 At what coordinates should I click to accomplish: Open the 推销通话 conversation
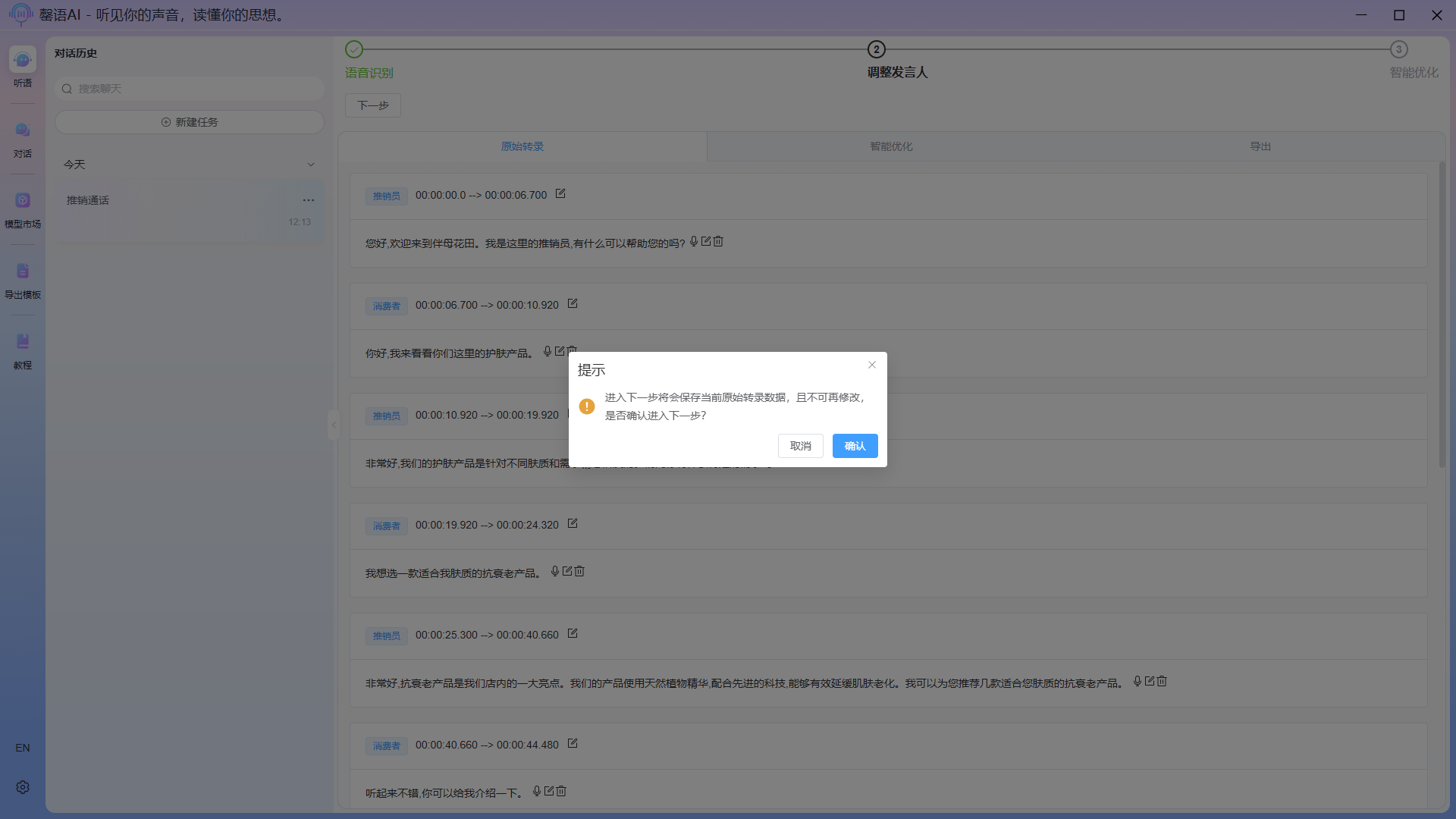coord(190,211)
